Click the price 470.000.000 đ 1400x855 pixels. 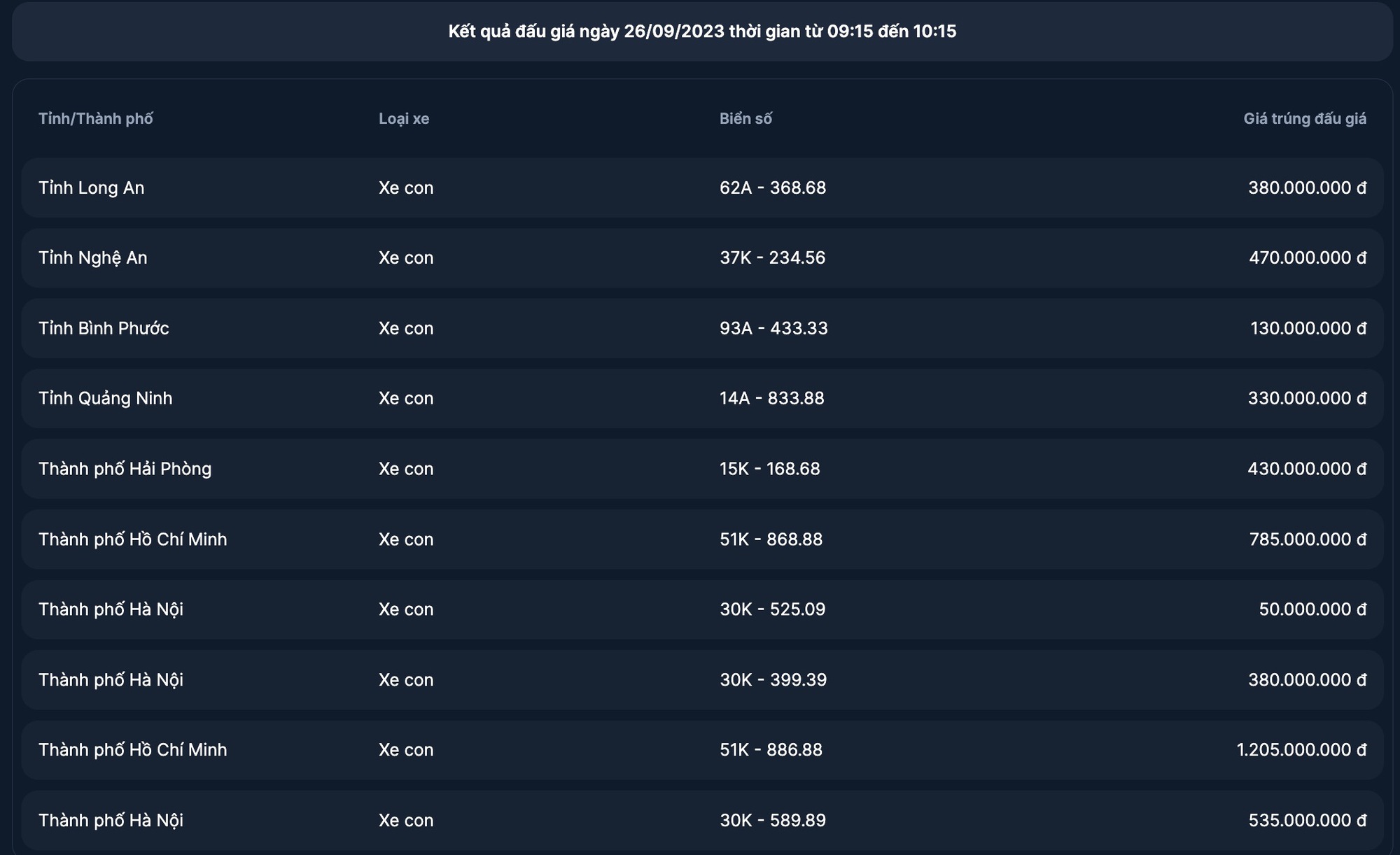coord(1308,258)
